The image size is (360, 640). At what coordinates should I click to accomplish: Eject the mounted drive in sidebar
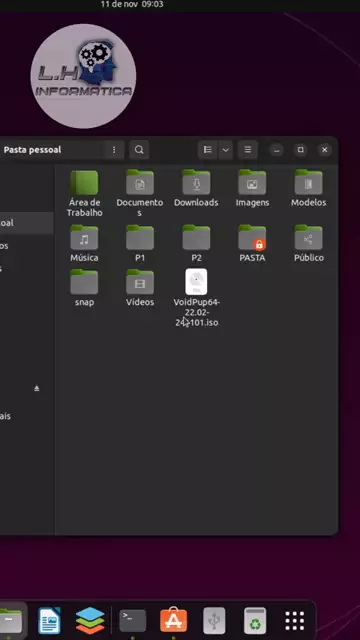37,388
